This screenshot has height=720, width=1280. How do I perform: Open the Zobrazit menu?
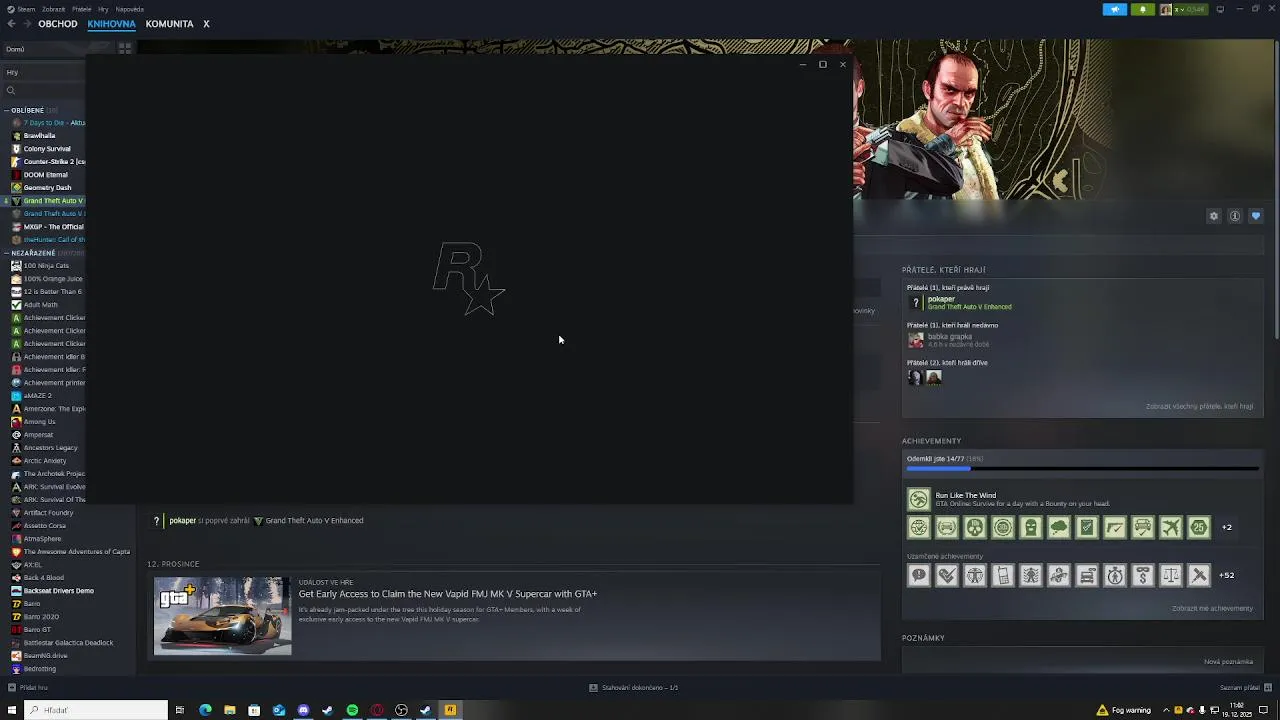pos(54,9)
